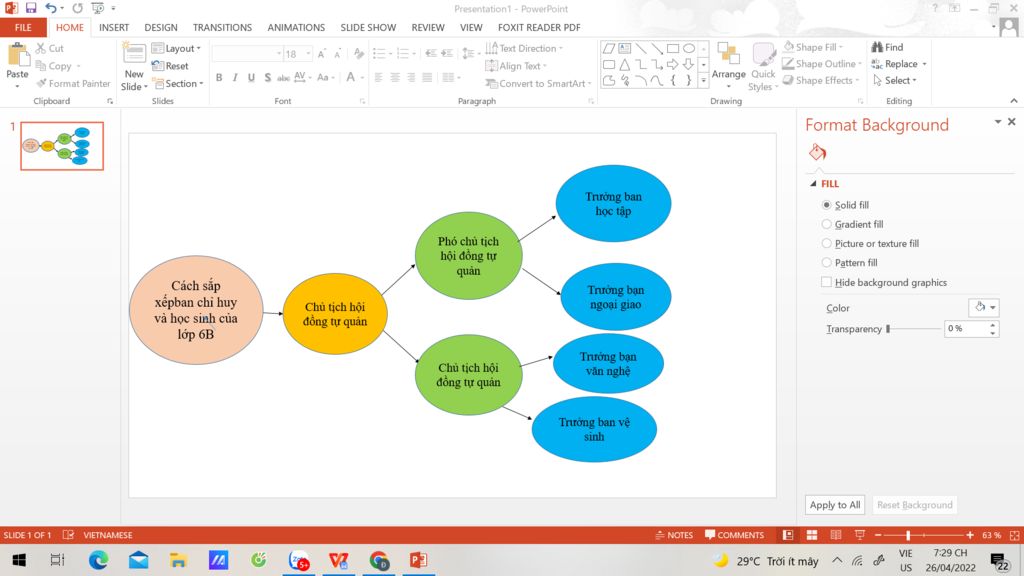Insert a New Slide
Screen dimensions: 1024x576
134,67
